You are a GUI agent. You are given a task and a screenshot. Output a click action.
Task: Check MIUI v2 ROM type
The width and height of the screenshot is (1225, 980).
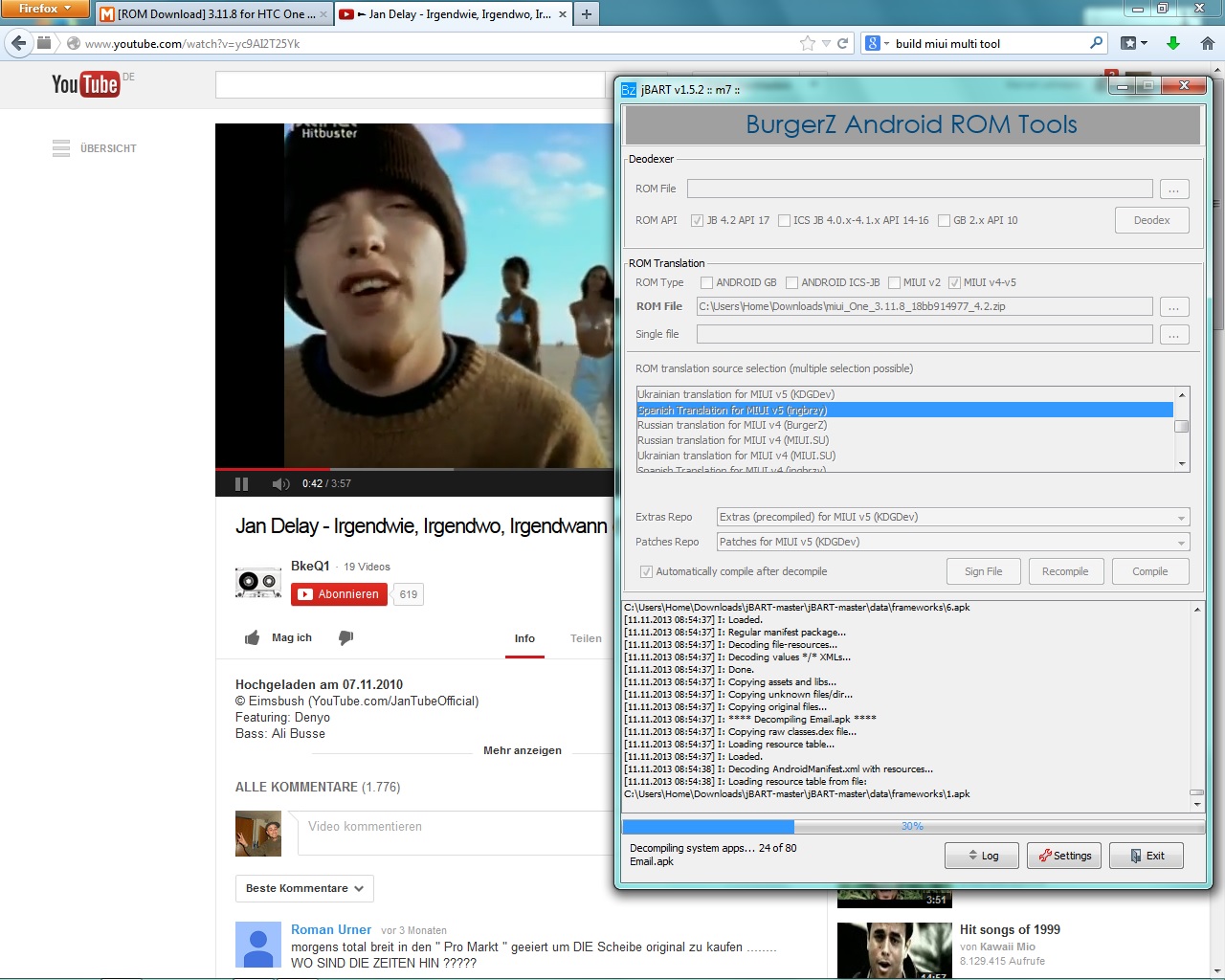(894, 282)
